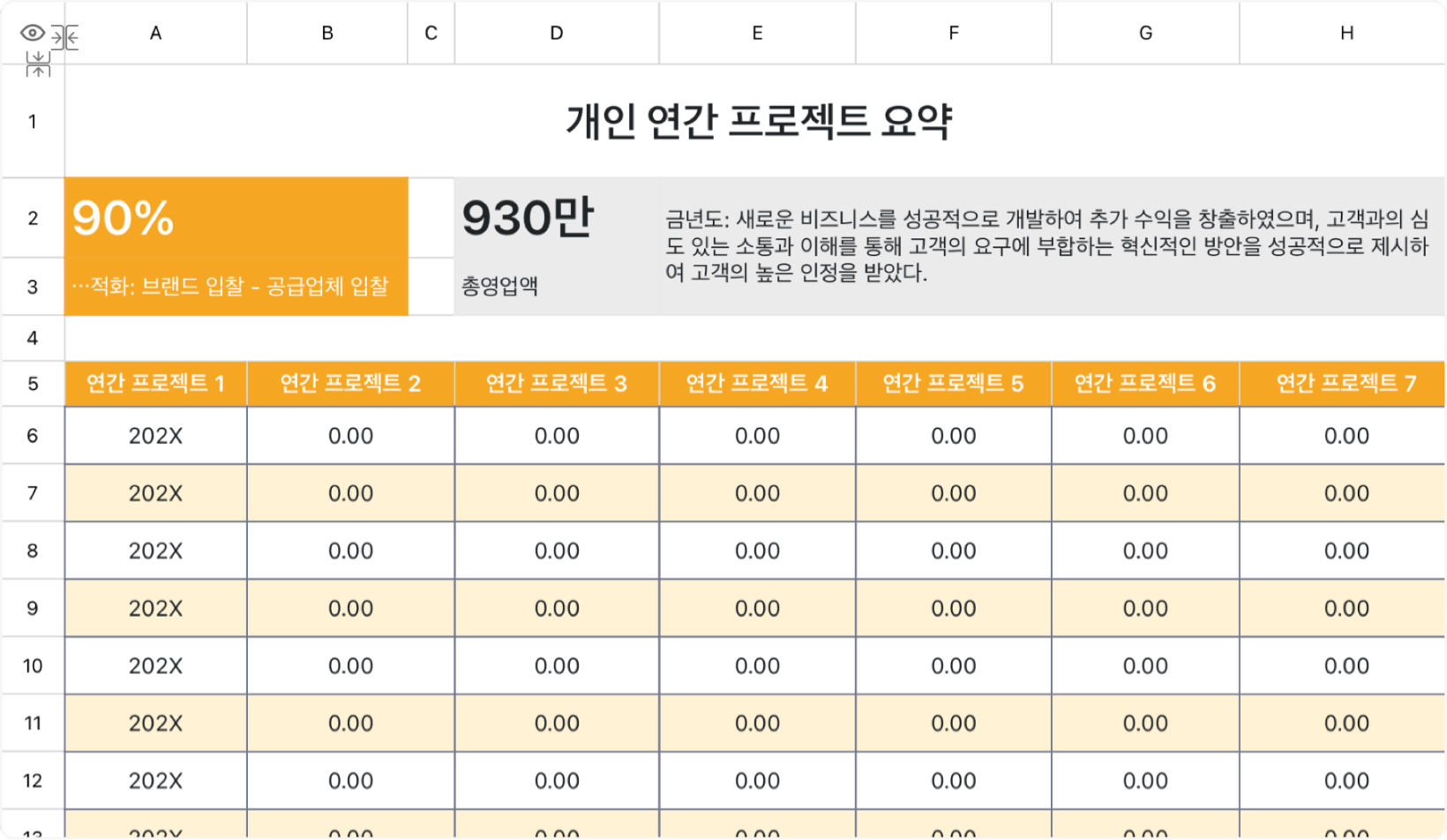This screenshot has width=1447, height=840.
Task: Click the 0.00 cell in column G row 7
Action: coord(1145,492)
